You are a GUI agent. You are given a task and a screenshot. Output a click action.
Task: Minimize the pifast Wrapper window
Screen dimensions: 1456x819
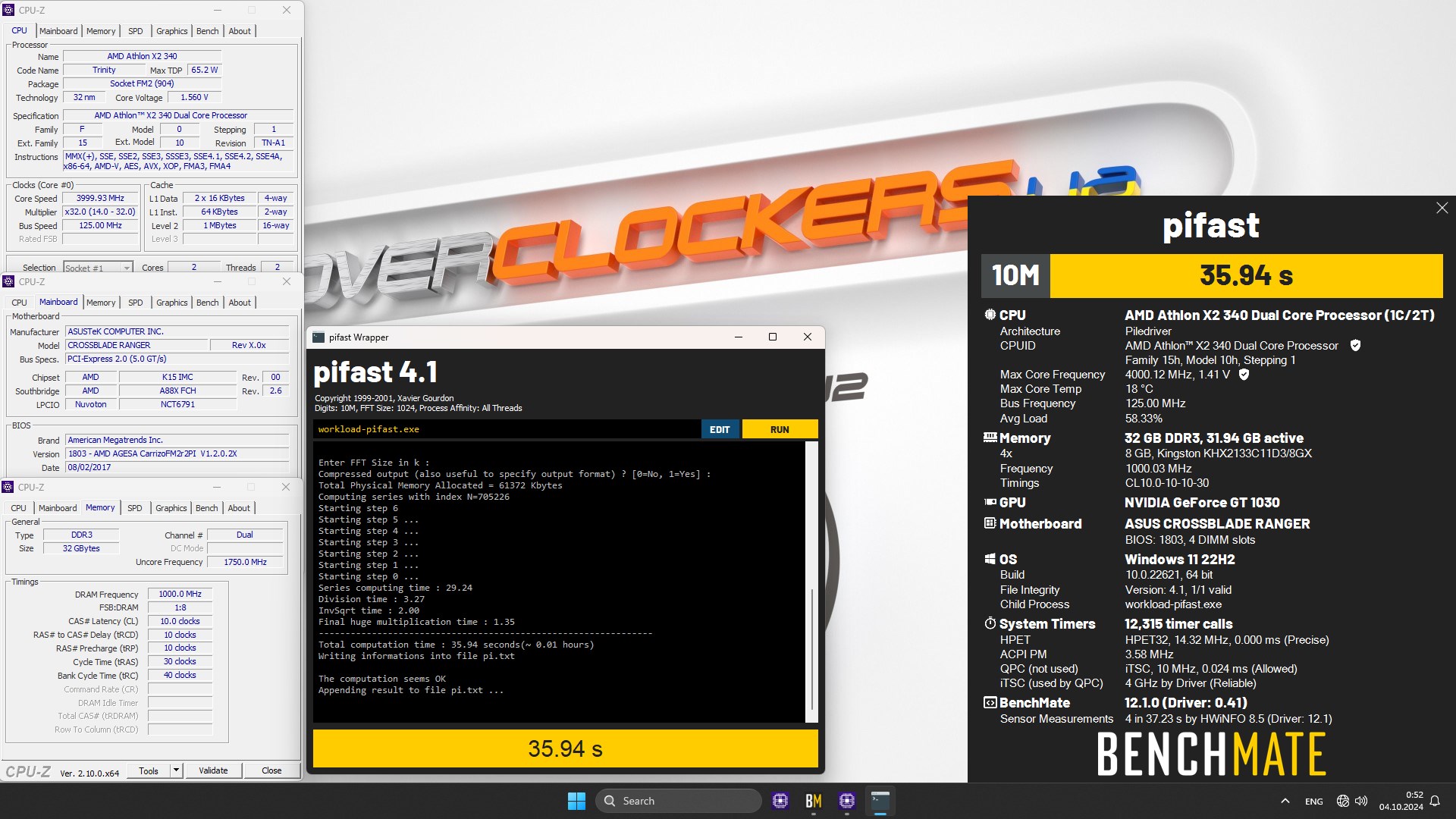(738, 337)
